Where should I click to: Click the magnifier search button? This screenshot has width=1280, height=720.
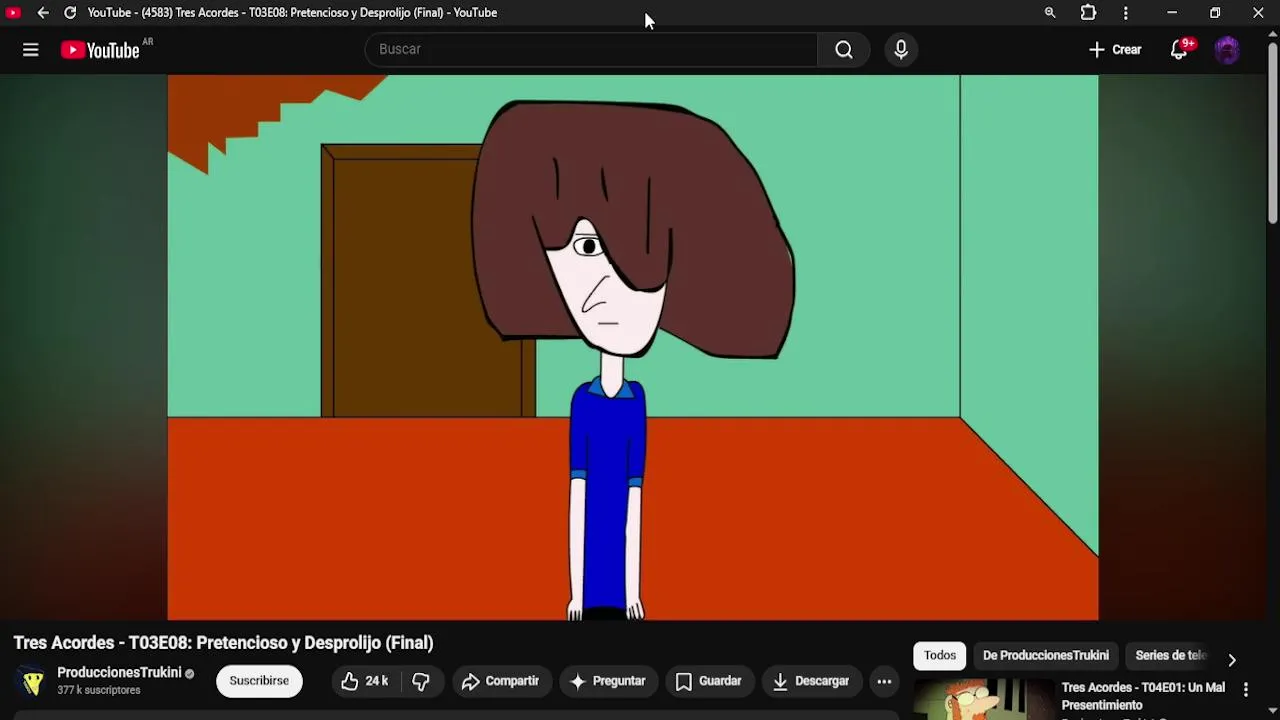click(844, 49)
